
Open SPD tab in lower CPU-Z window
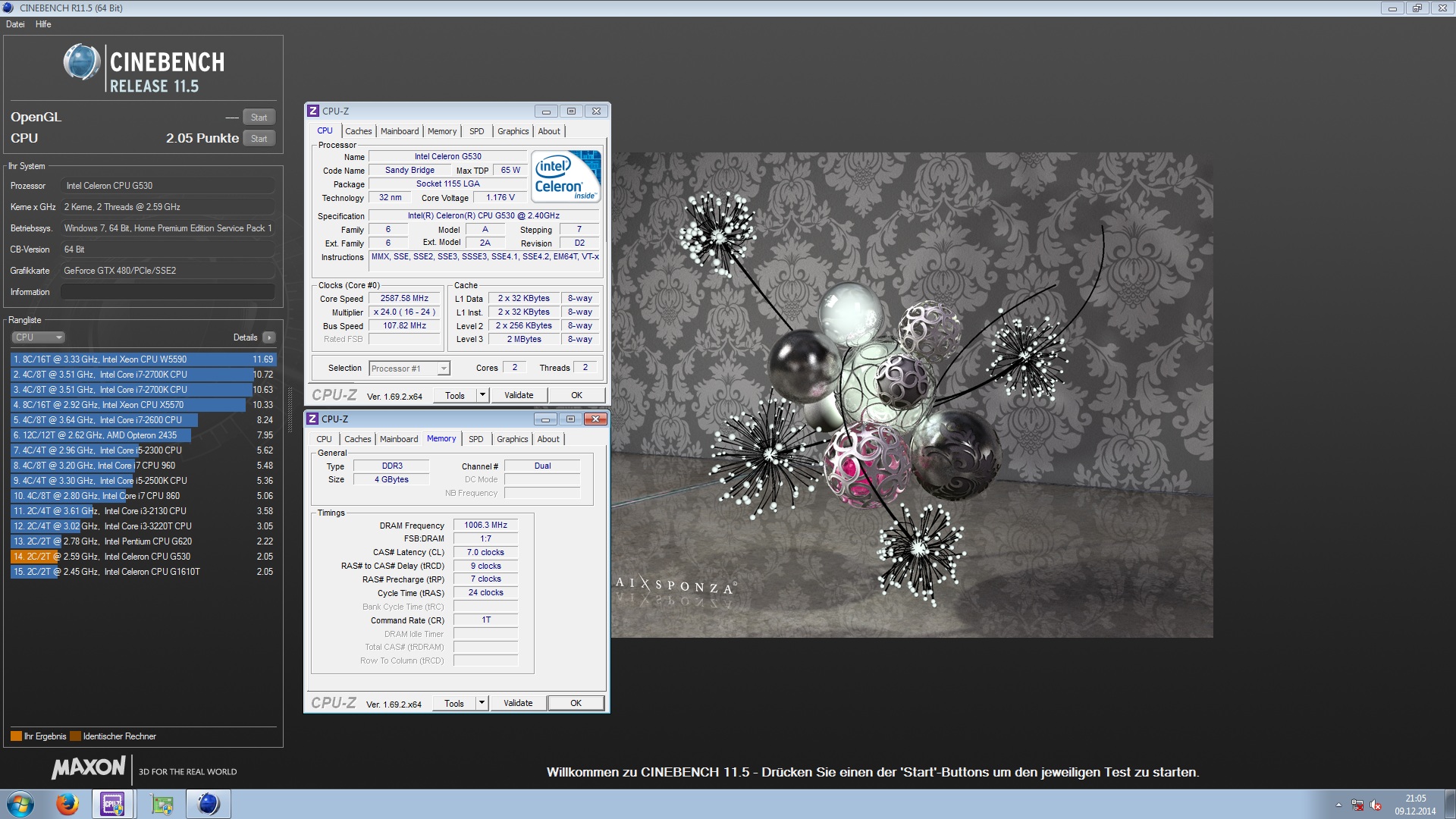[x=475, y=439]
